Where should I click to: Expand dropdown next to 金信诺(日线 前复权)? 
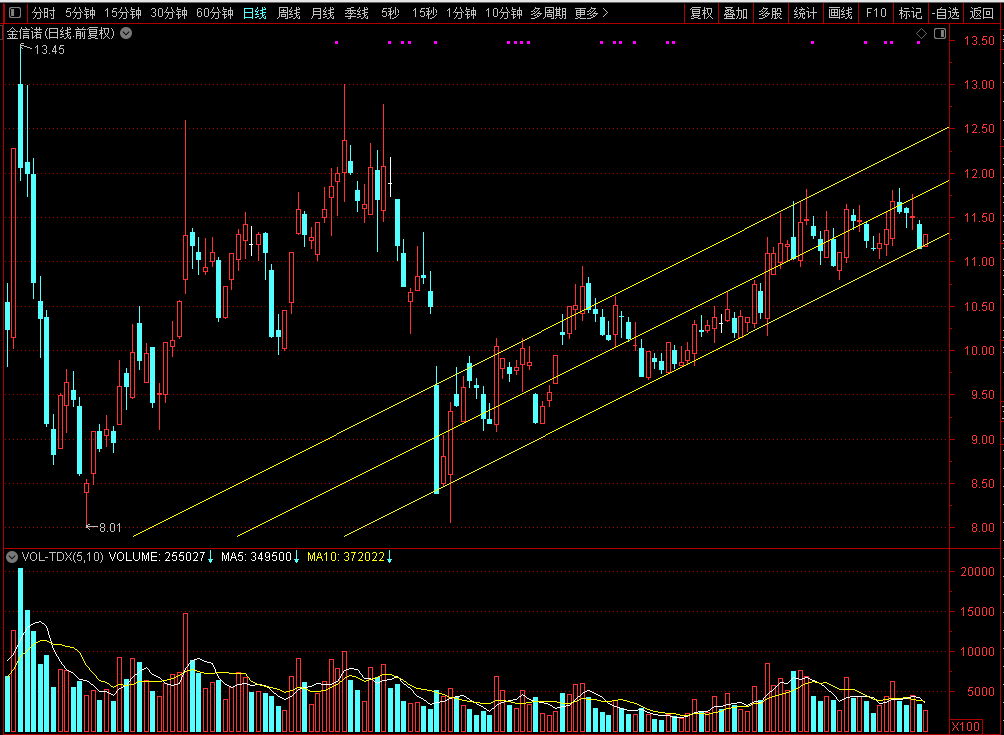[126, 33]
